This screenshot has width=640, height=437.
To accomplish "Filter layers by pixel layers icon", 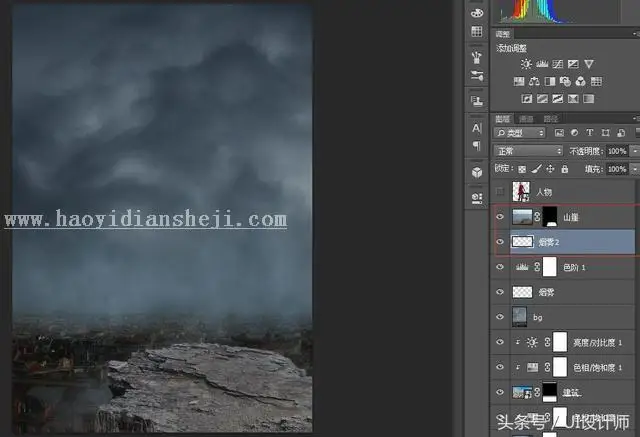I will coord(559,133).
